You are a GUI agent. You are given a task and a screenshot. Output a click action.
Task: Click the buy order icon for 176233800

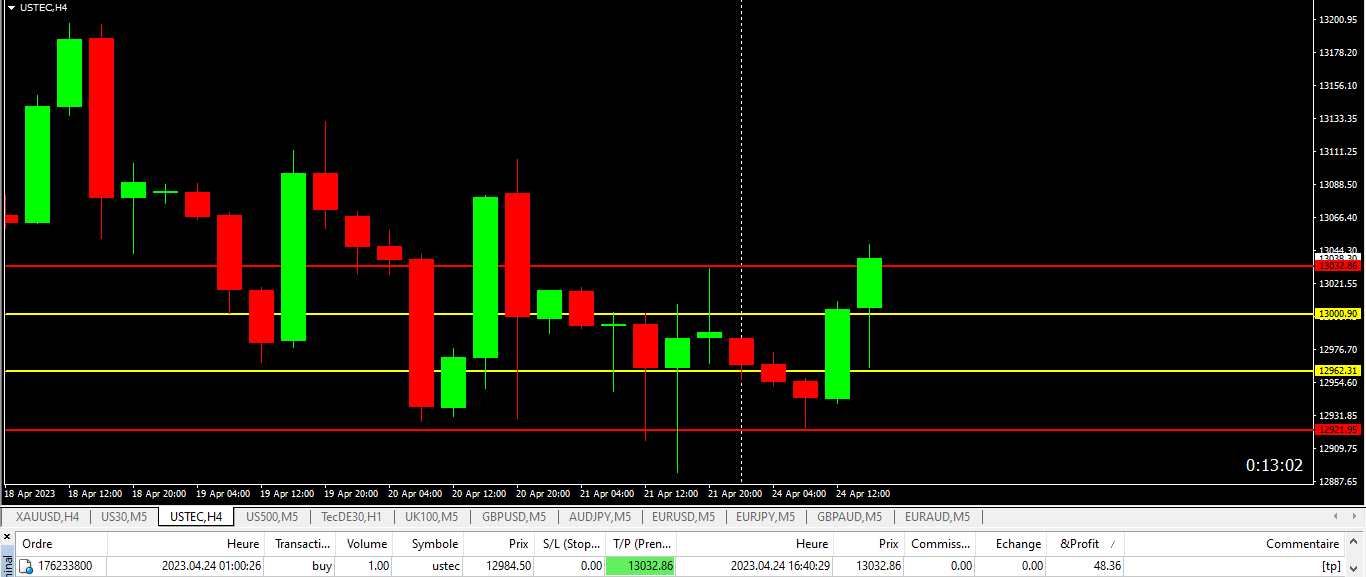tap(27, 566)
